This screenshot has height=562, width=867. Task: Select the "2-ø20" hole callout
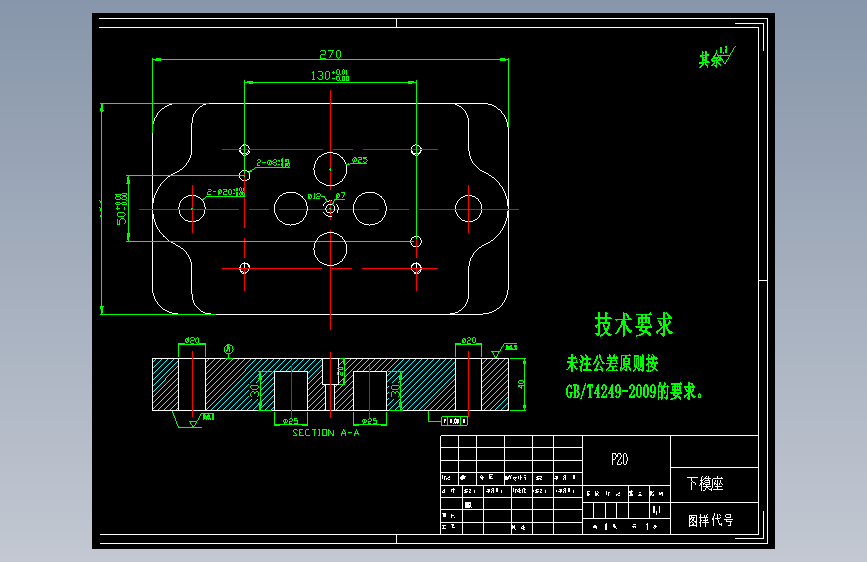[226, 192]
